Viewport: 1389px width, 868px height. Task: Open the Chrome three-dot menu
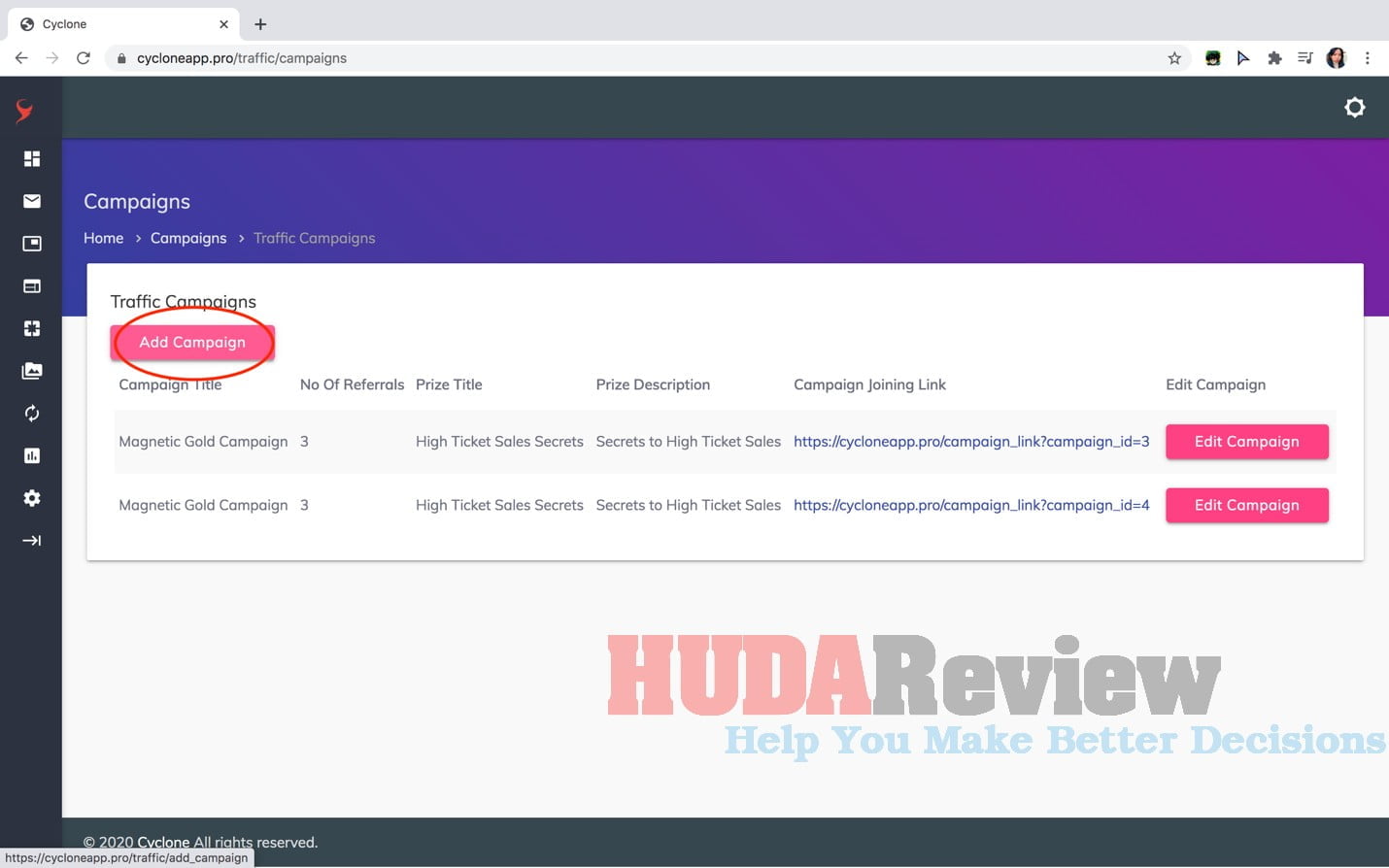tap(1368, 58)
